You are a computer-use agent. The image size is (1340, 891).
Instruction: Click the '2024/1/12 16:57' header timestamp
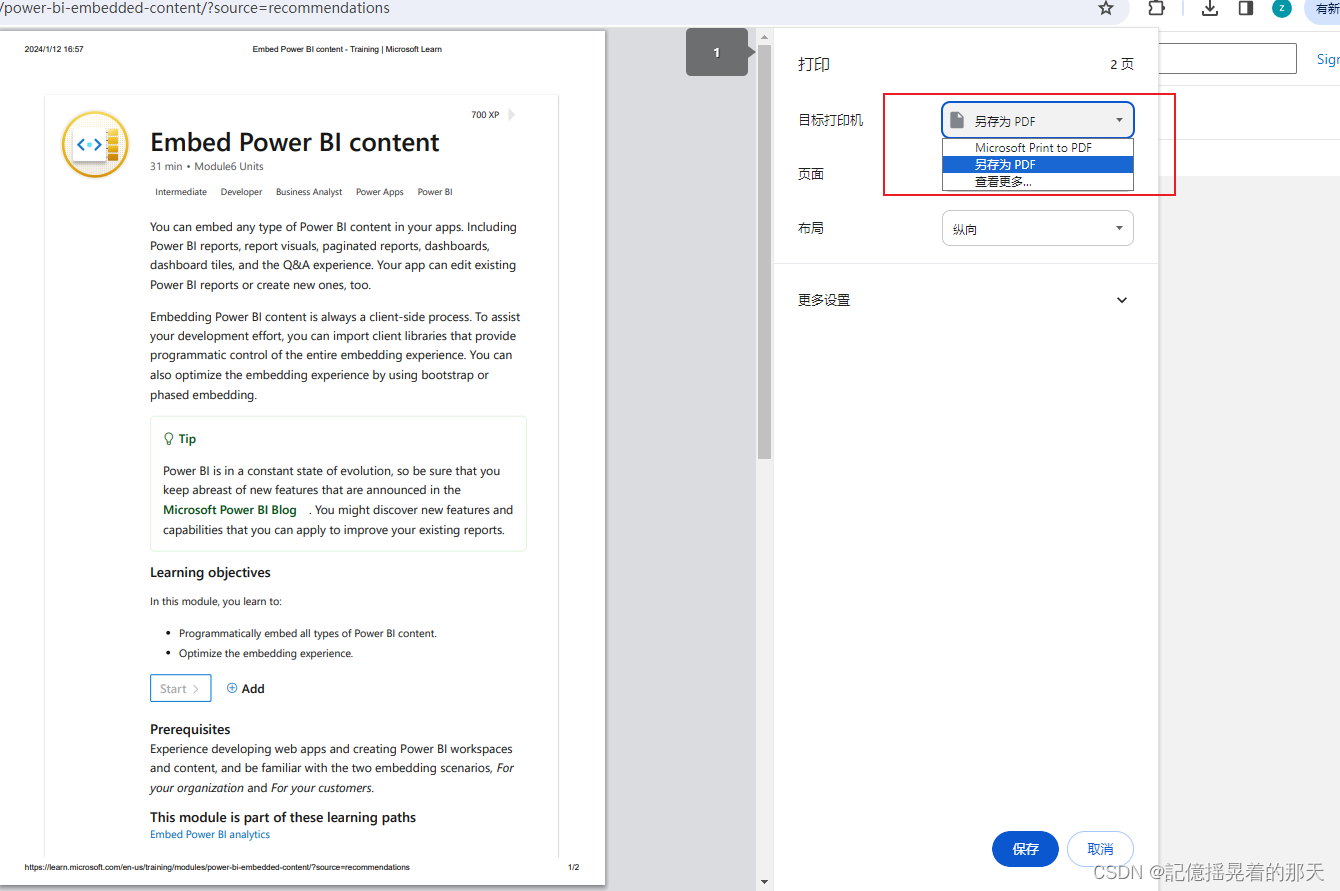(x=54, y=49)
